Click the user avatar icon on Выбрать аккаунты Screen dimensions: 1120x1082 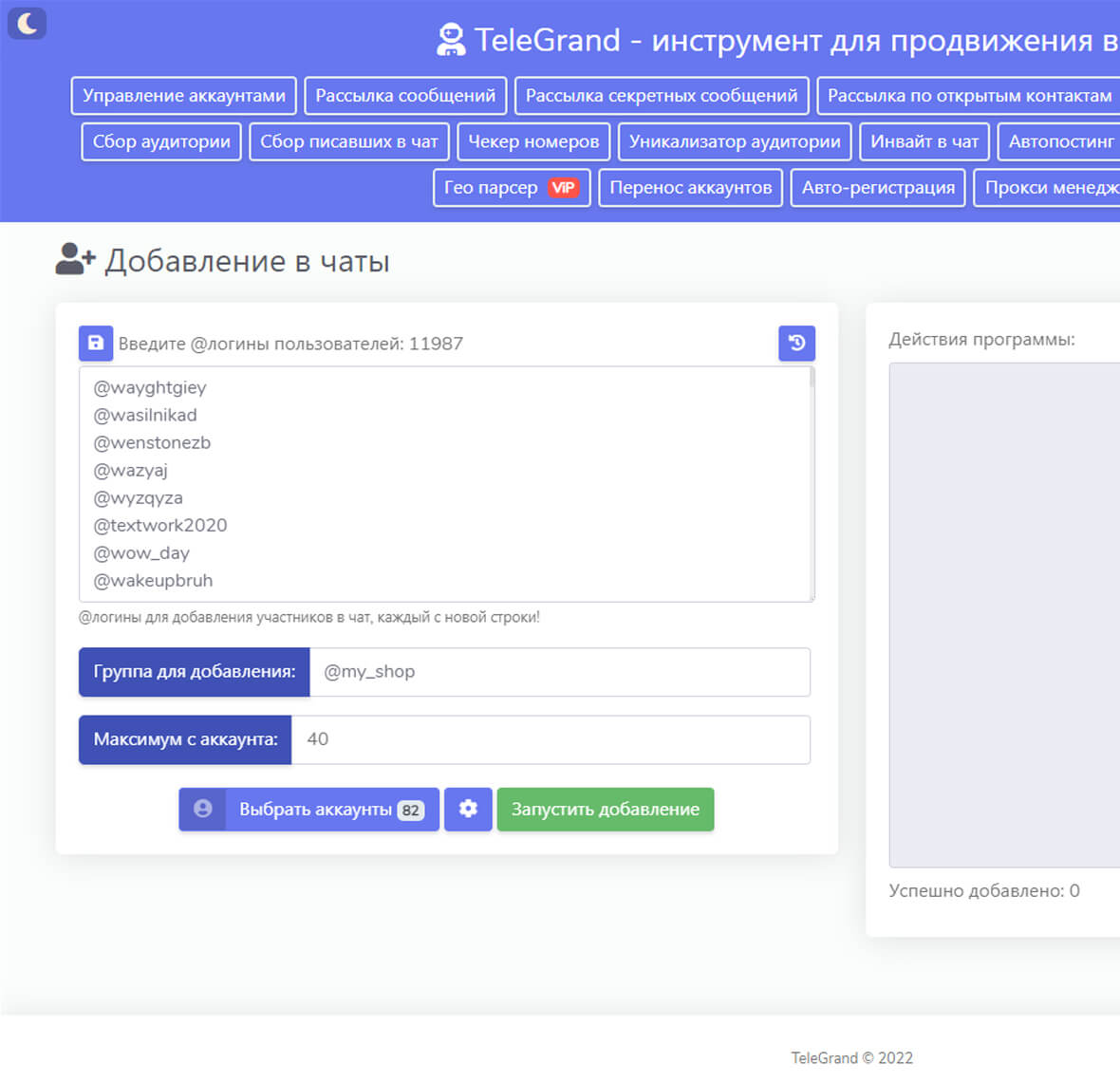[x=202, y=809]
